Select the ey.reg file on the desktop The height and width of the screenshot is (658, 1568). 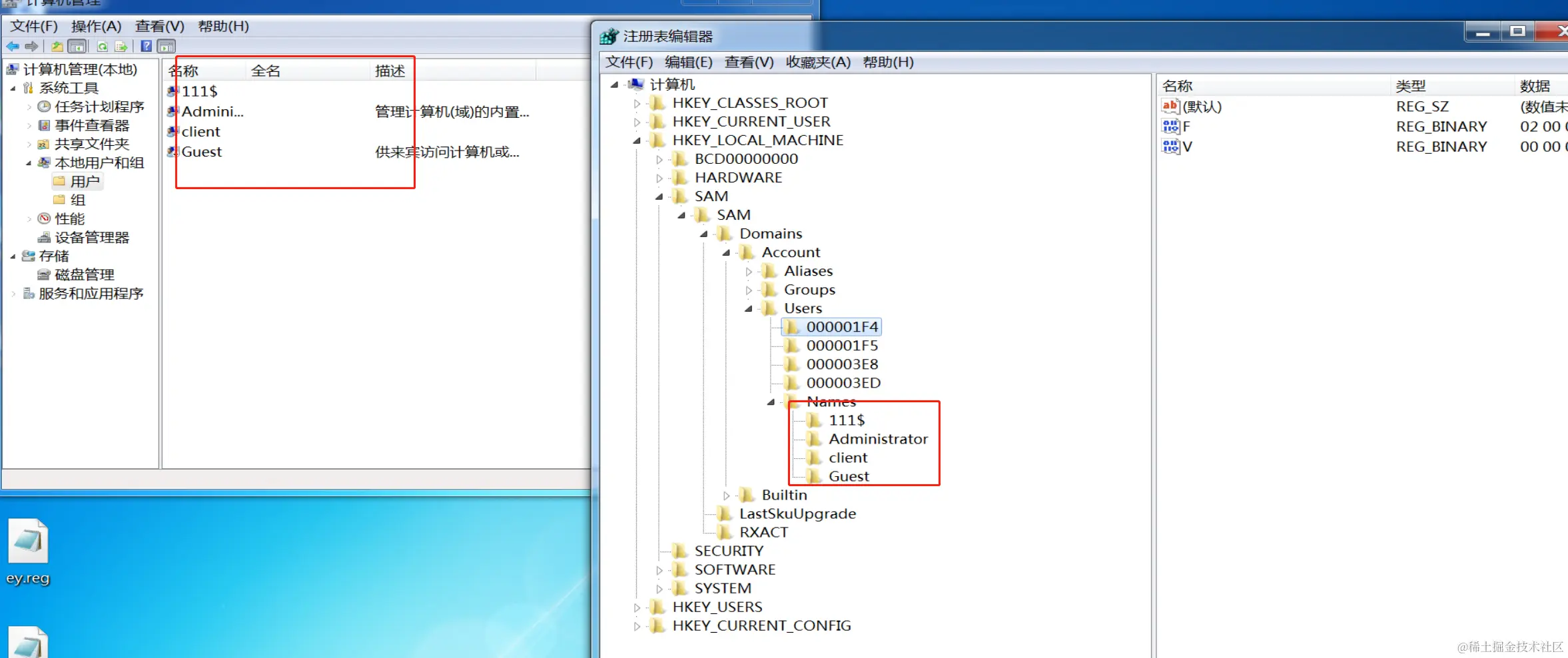(28, 551)
